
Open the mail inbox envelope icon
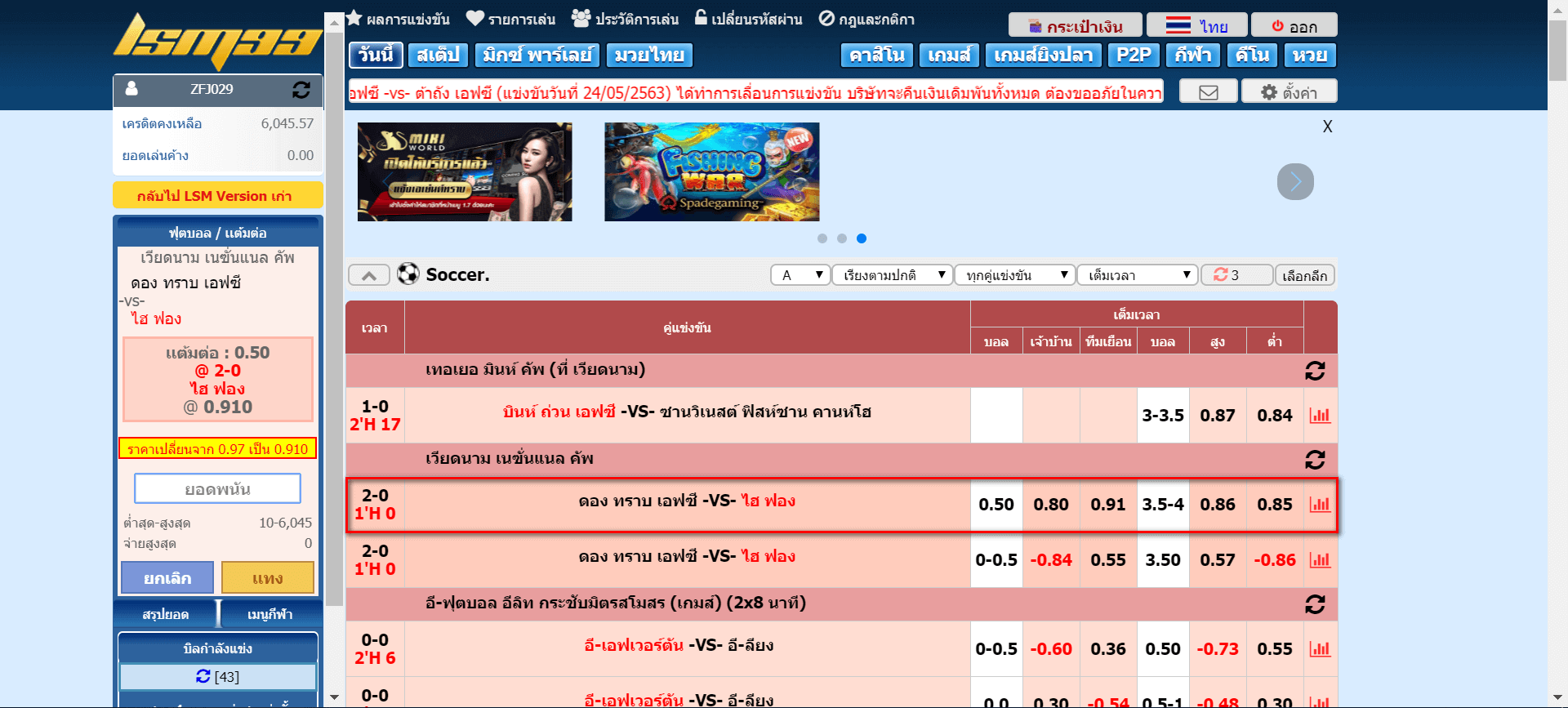(x=1208, y=92)
